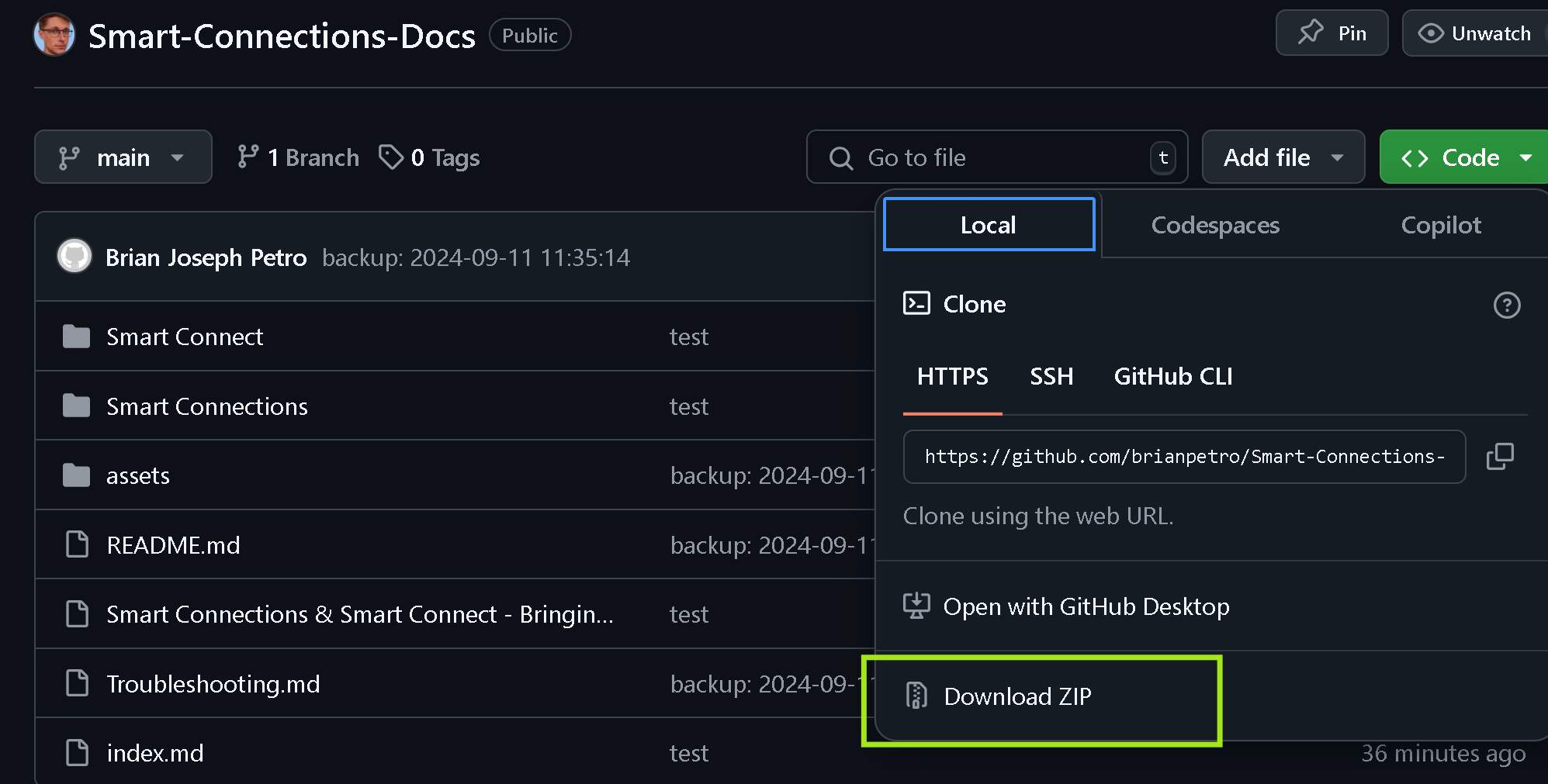The height and width of the screenshot is (784, 1548).
Task: Open backup commit message in README.md row
Action: [772, 545]
